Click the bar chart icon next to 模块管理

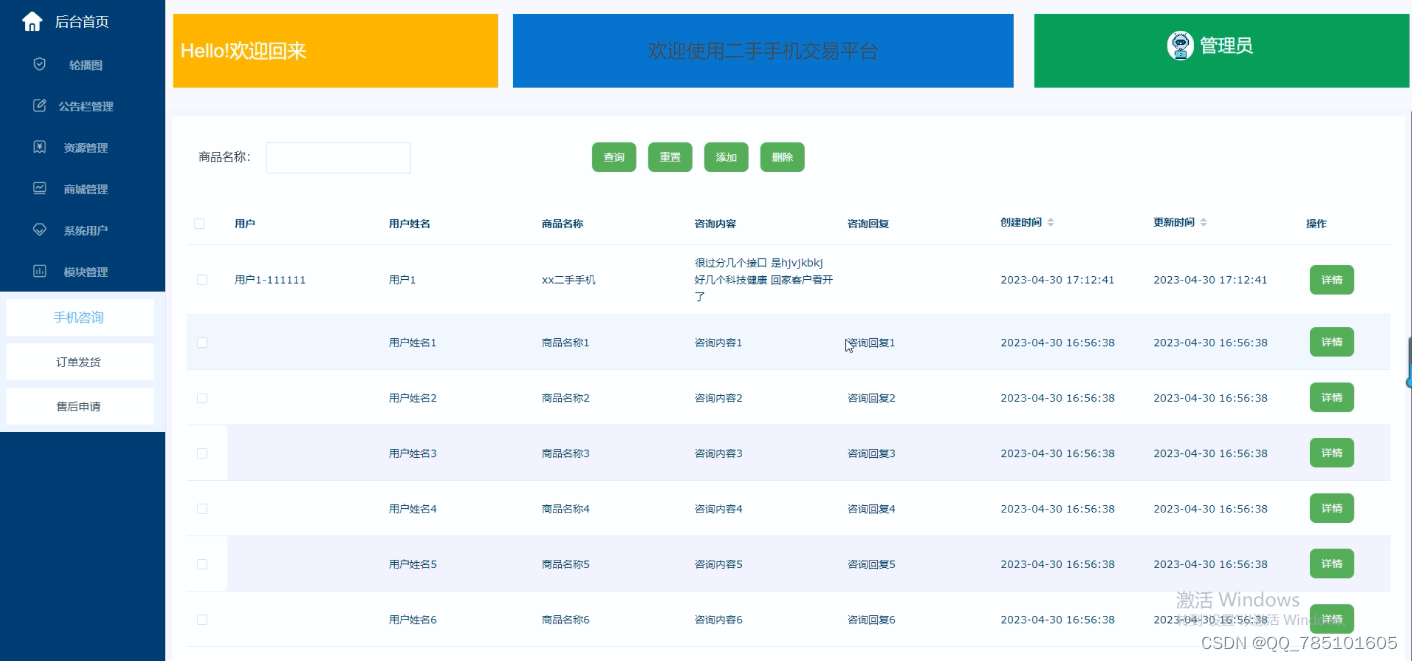[40, 271]
